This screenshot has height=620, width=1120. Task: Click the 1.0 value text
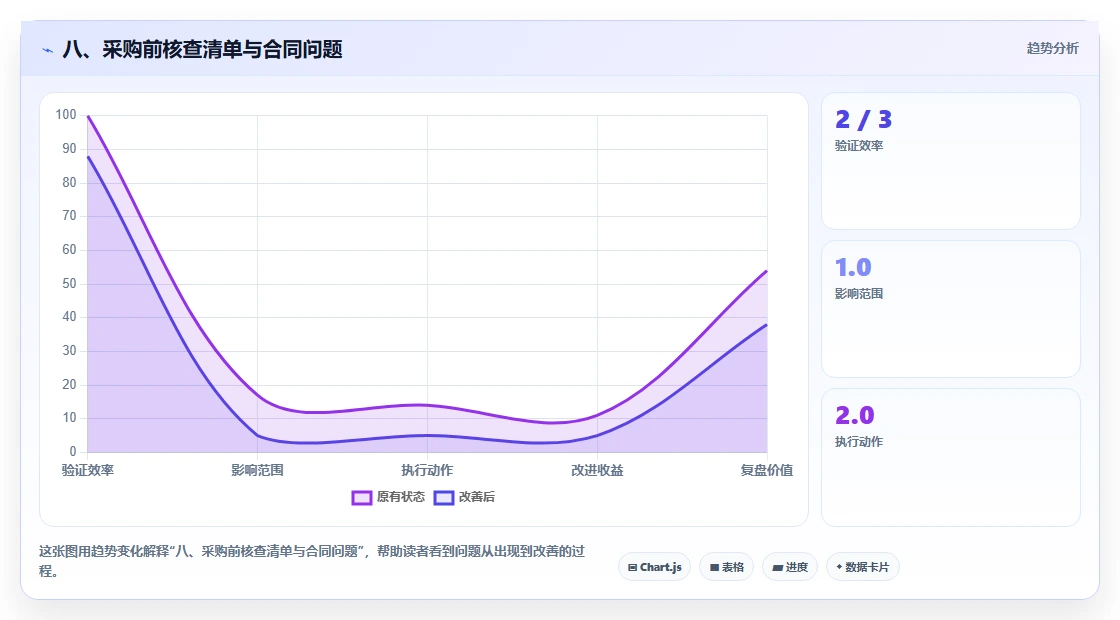point(853,267)
